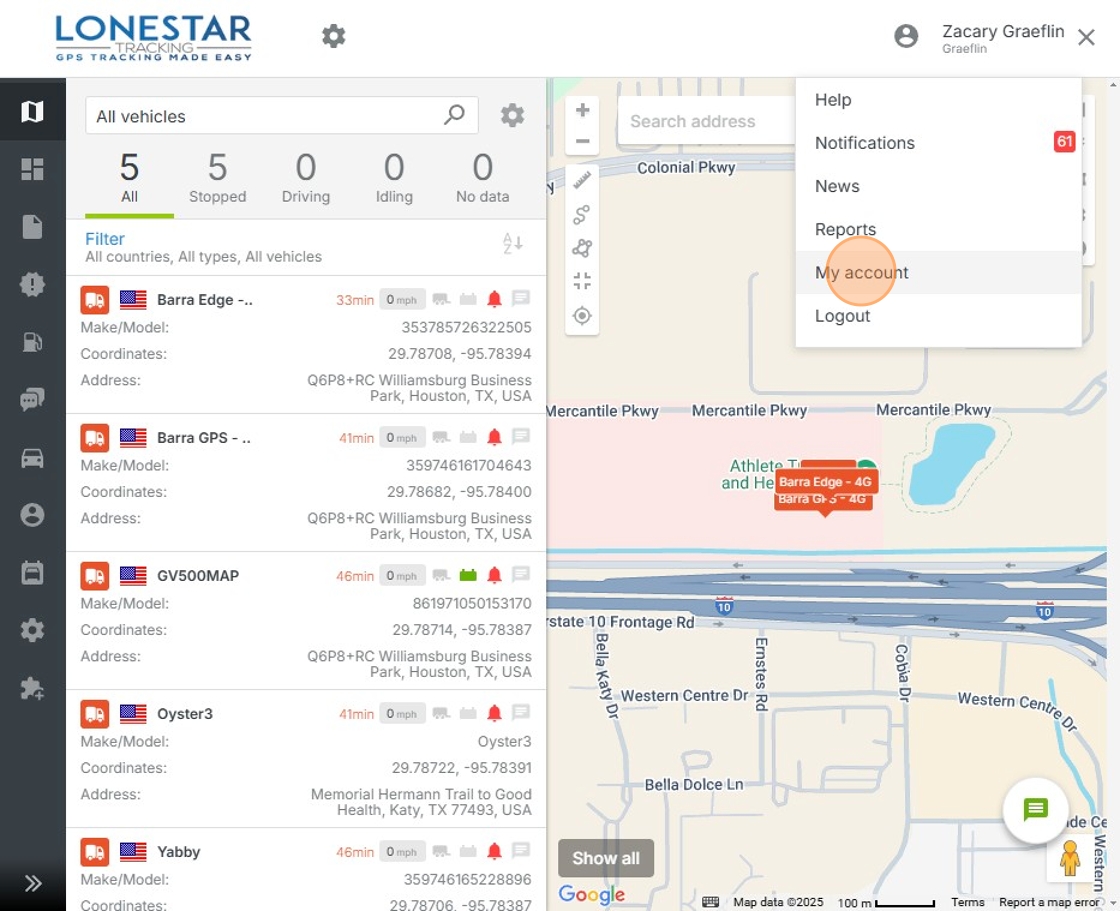Viewport: 1120px width, 911px height.
Task: Click Barra Edge 0 mph speed badge
Action: pyautogui.click(x=401, y=299)
